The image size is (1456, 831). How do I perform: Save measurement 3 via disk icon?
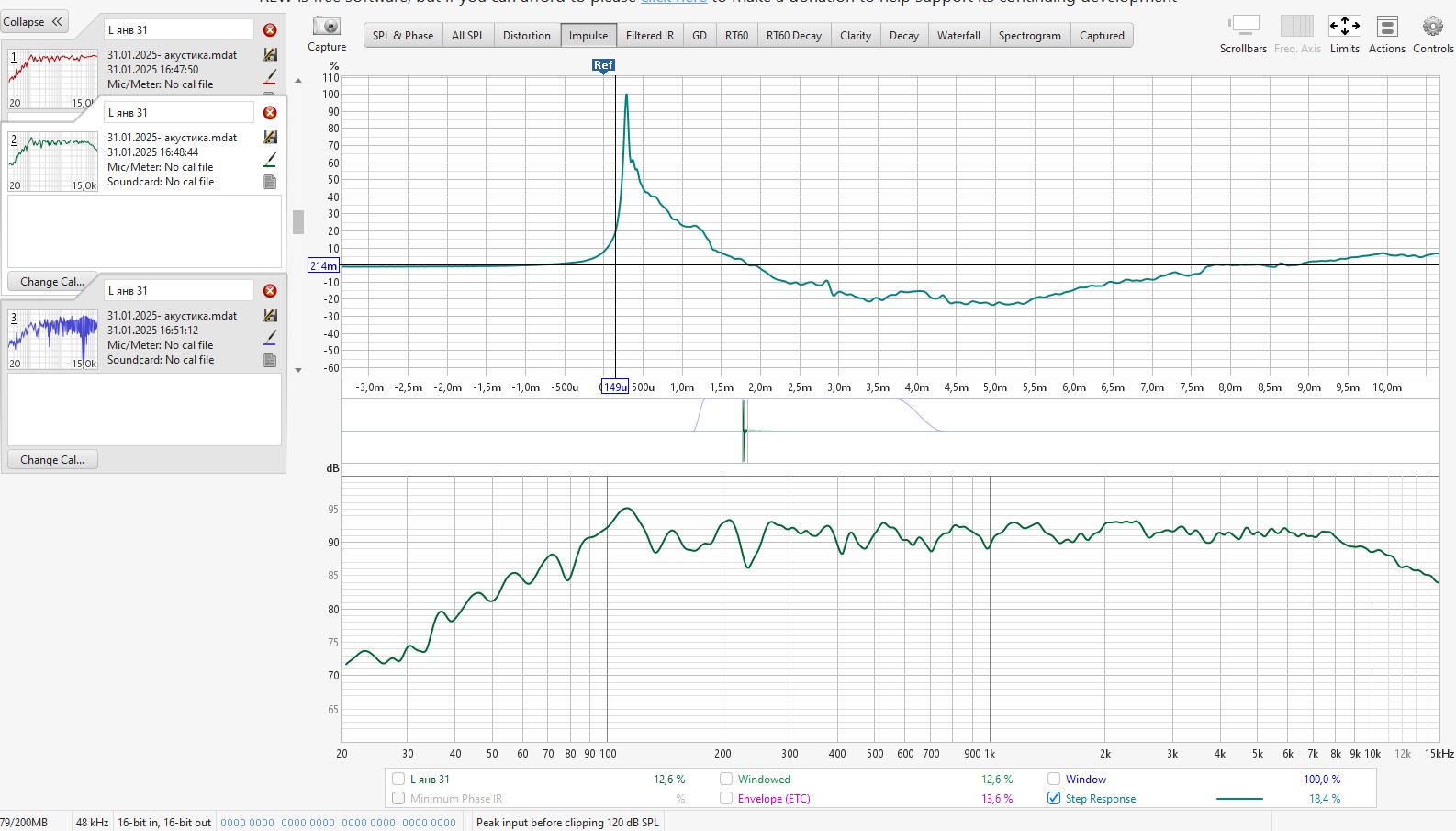tap(270, 316)
